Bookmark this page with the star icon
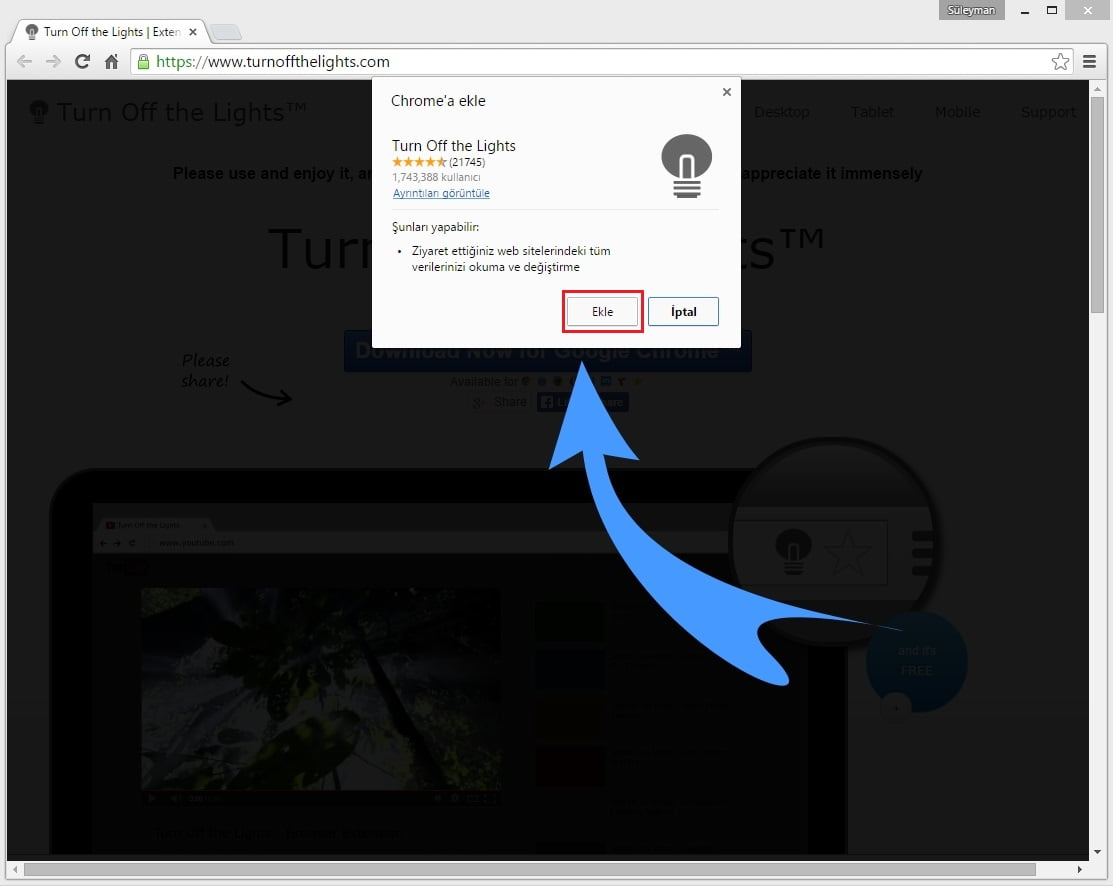Image resolution: width=1113 pixels, height=886 pixels. [1060, 62]
